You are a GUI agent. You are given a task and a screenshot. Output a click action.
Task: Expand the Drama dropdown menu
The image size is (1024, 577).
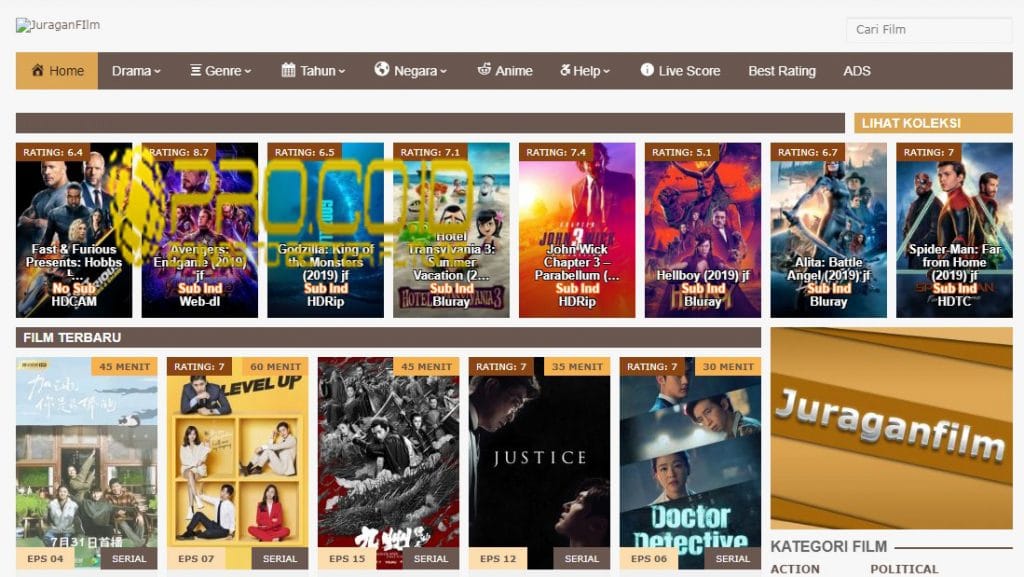point(134,71)
